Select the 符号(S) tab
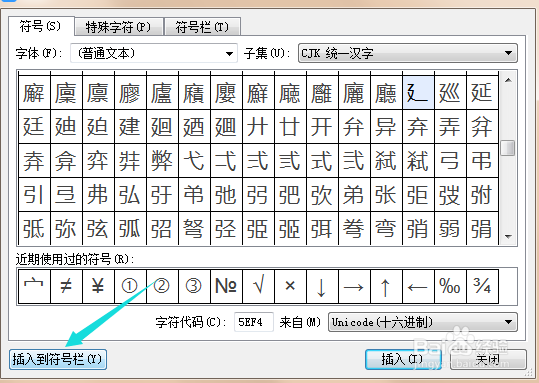 point(41,26)
